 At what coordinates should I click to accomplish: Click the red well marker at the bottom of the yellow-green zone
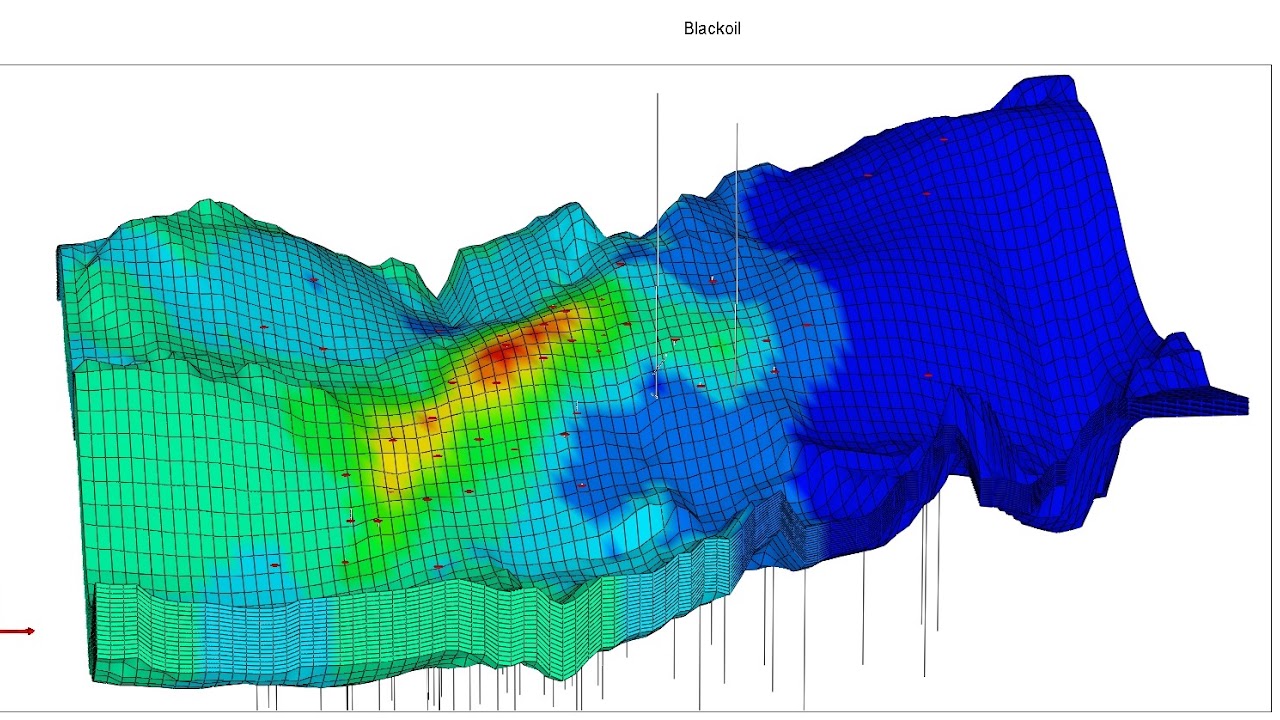[438, 568]
